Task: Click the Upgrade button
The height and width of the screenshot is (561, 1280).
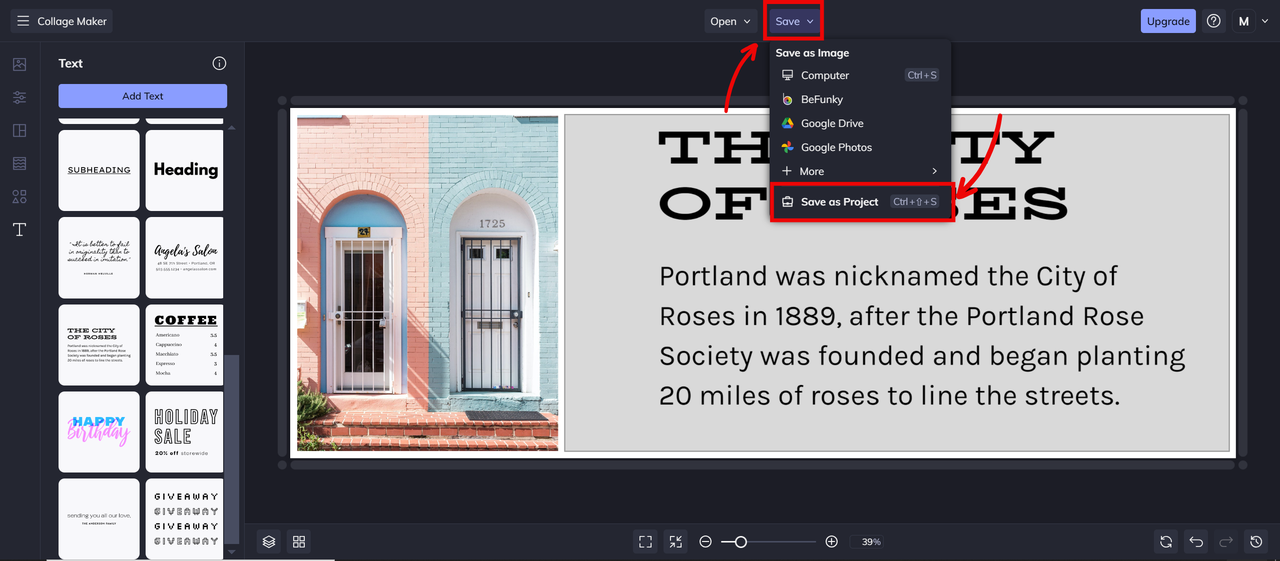Action: point(1168,21)
